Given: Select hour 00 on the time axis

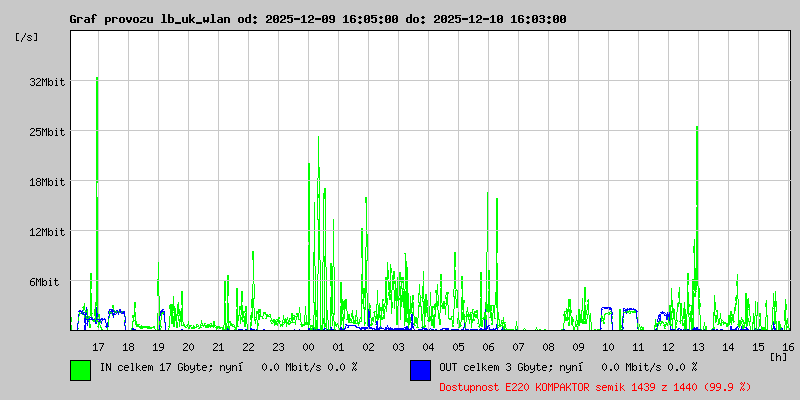Looking at the screenshot, I should click(308, 346).
